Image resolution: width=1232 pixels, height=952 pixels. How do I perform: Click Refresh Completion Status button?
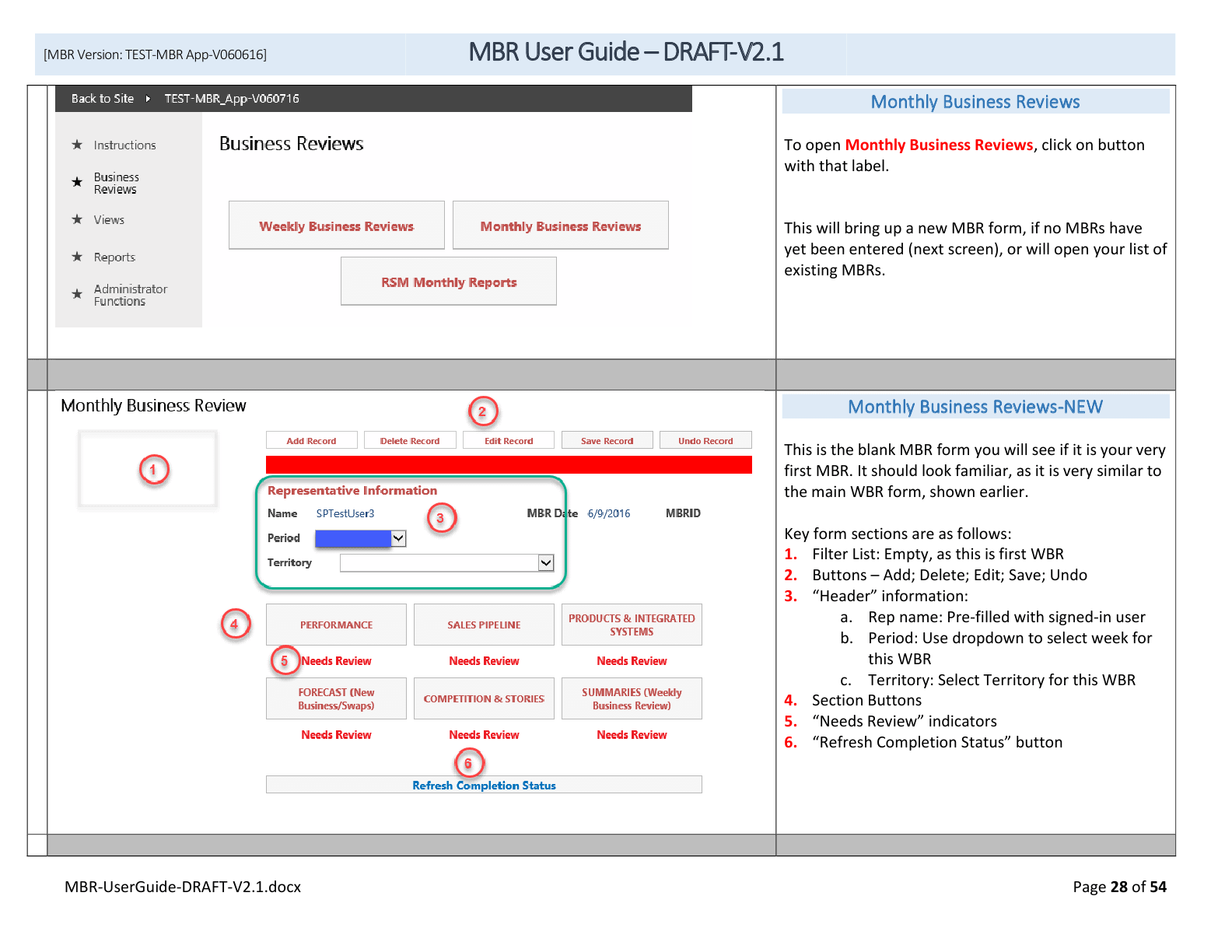pyautogui.click(x=484, y=785)
